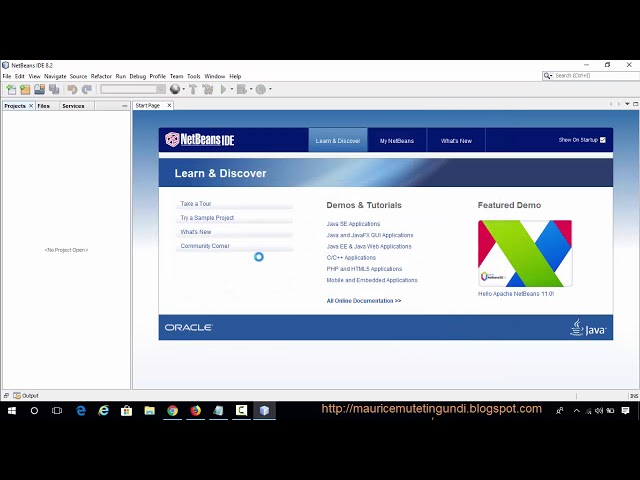
Task: Click the Open Project toolbar icon
Action: tap(40, 89)
